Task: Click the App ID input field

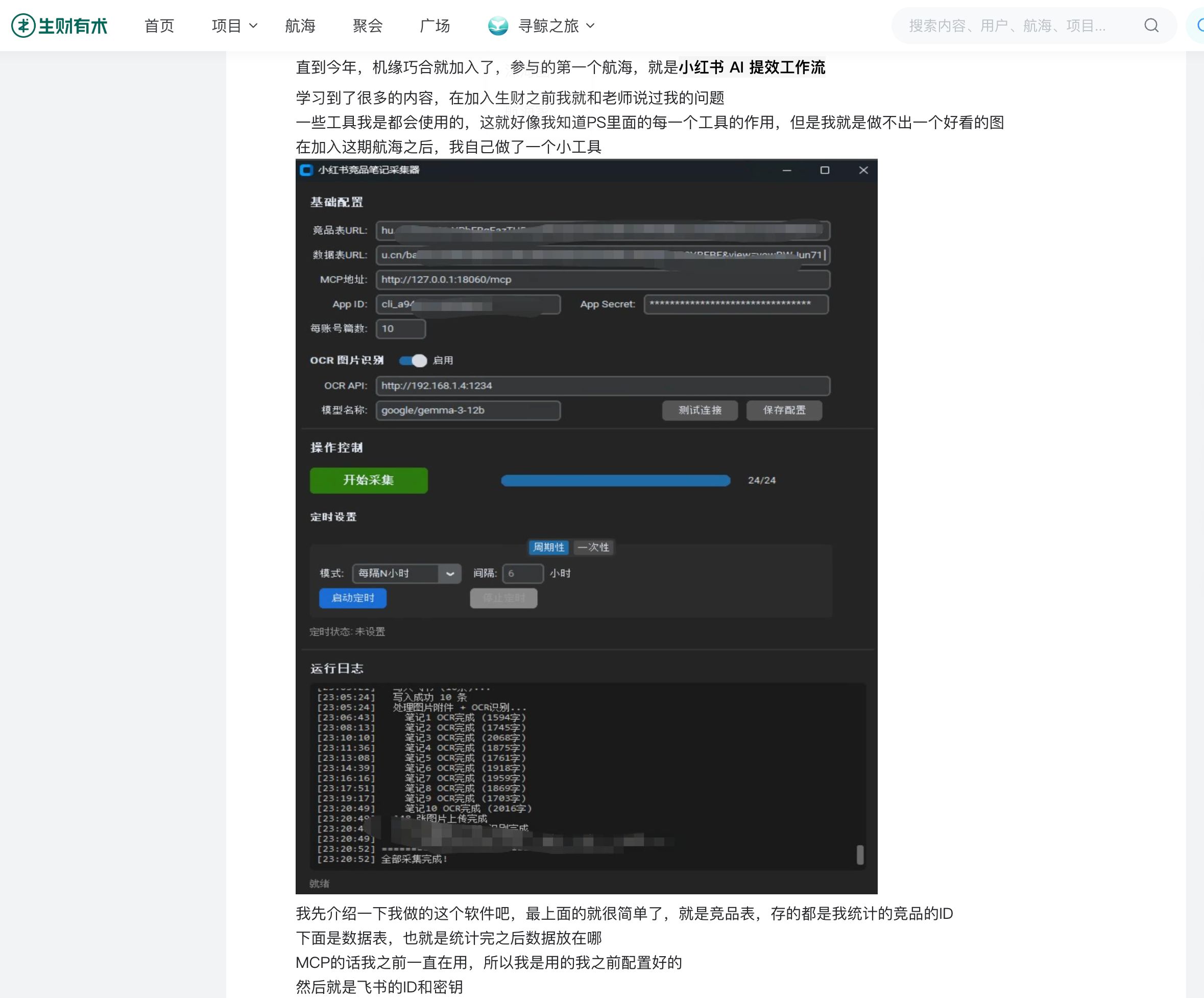Action: tap(468, 304)
